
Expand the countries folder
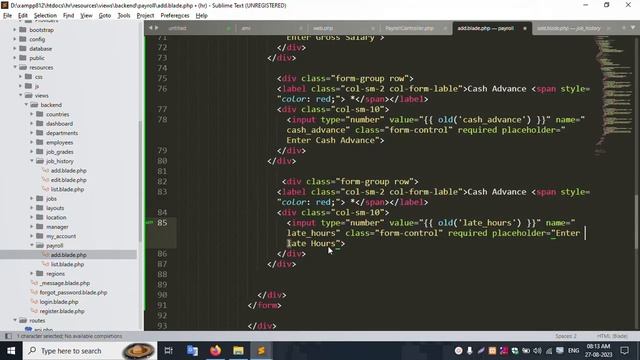[32, 114]
